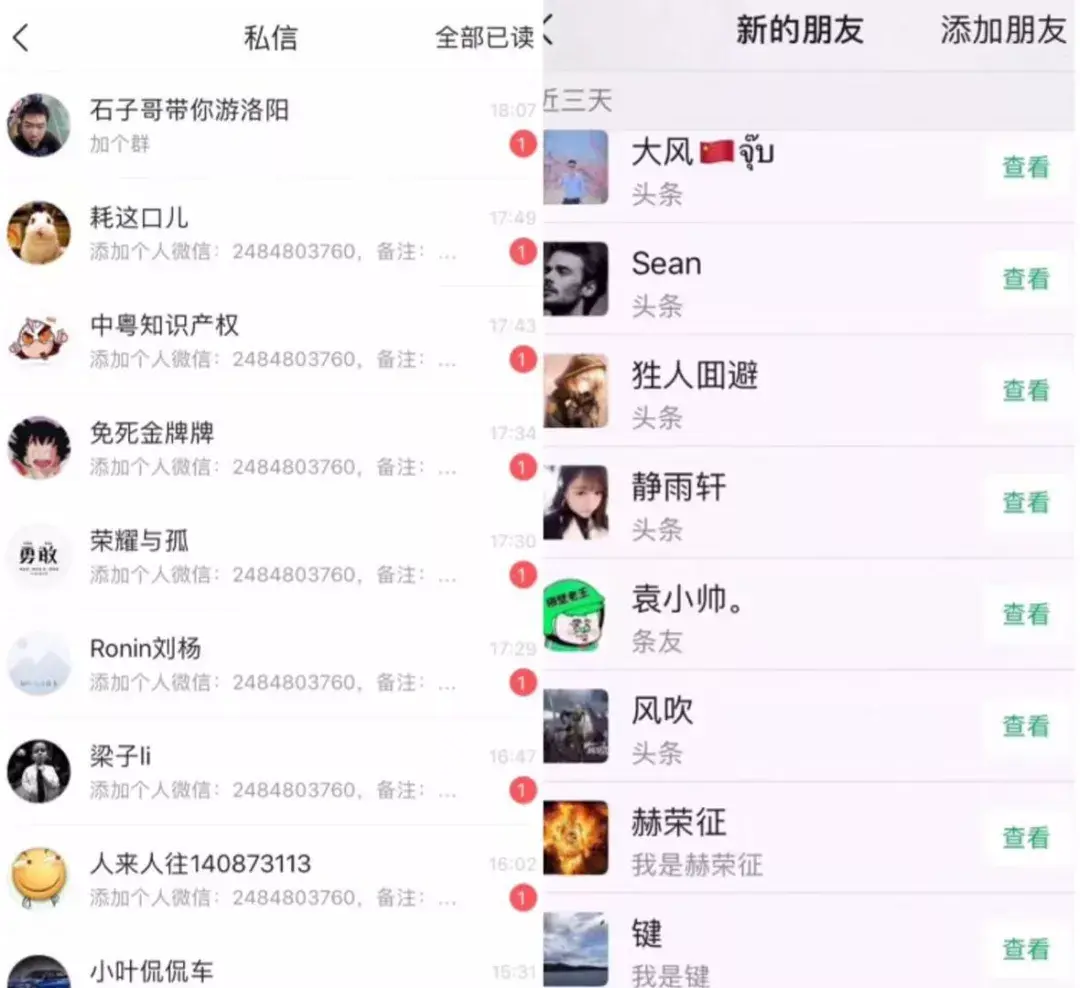Image resolution: width=1080 pixels, height=988 pixels.
Task: Tap 查看 next to 静雨轩
Action: (x=1026, y=502)
